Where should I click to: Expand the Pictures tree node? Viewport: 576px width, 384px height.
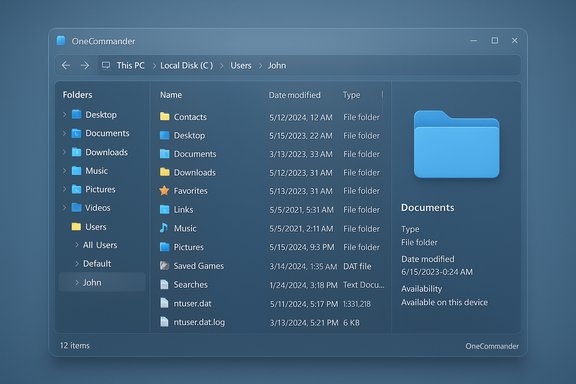[64, 189]
